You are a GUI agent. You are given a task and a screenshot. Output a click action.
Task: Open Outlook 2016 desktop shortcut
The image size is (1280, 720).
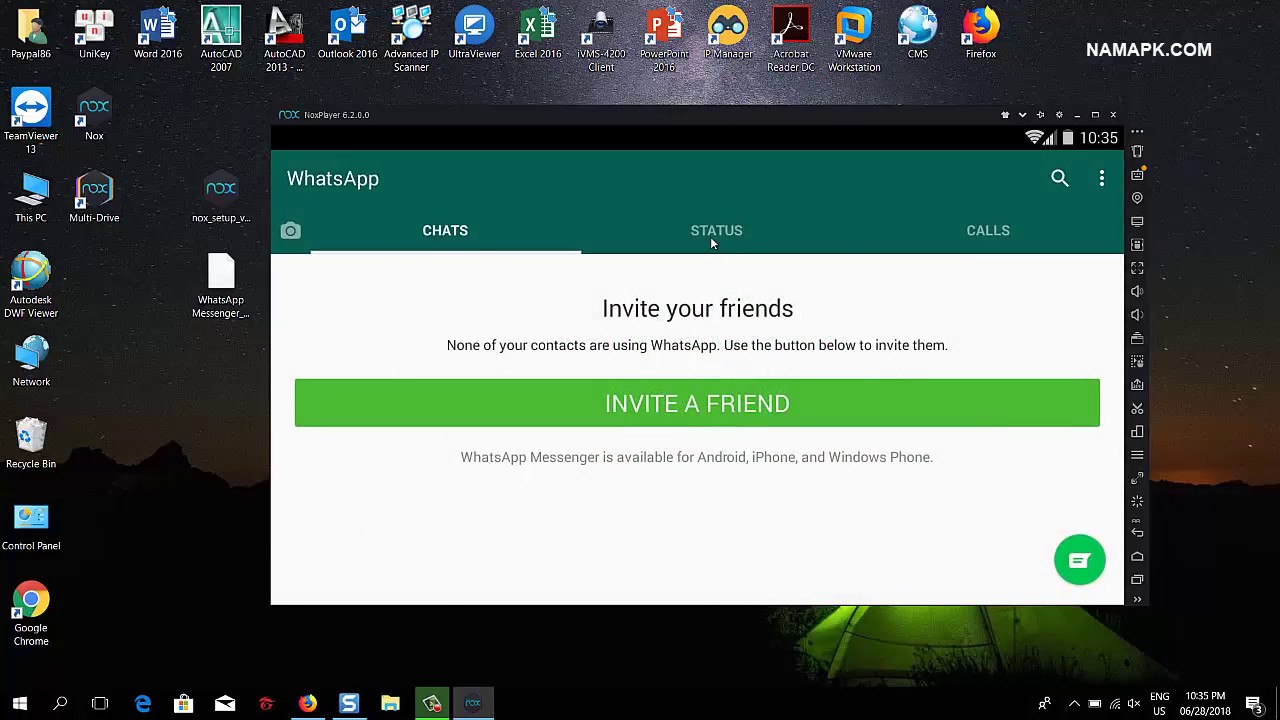click(347, 34)
